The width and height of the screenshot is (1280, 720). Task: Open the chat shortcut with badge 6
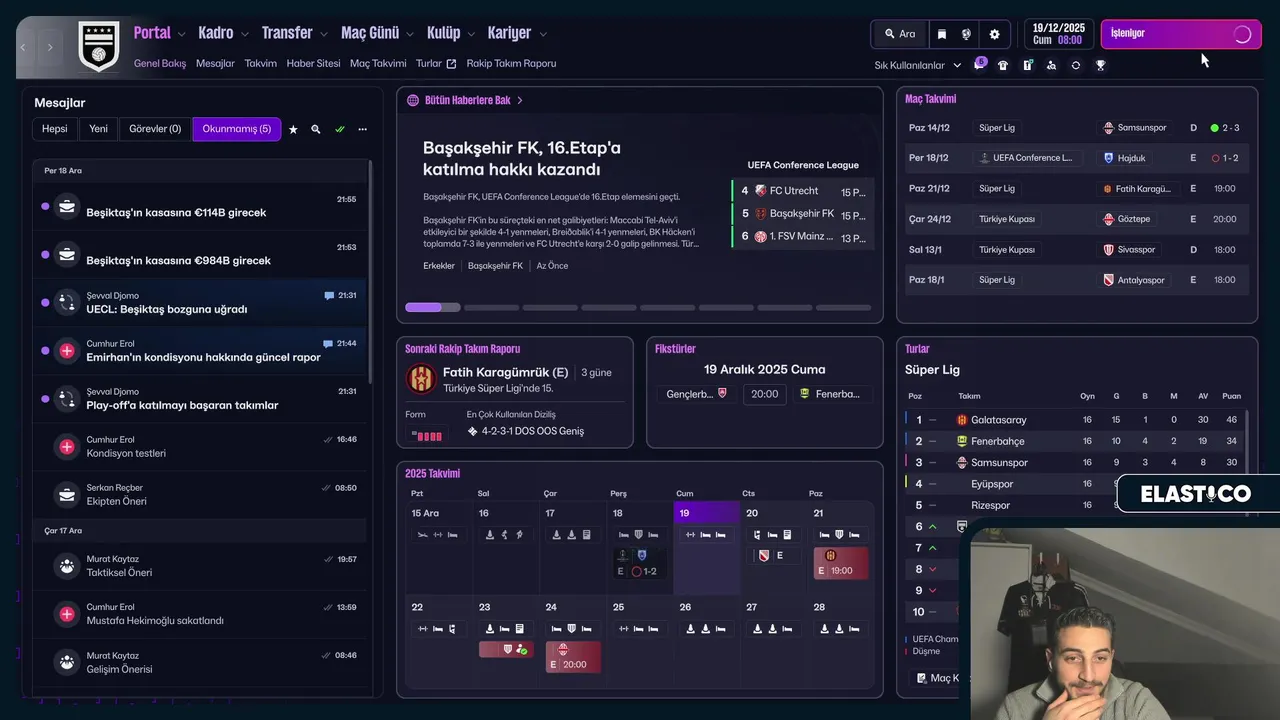[x=979, y=64]
